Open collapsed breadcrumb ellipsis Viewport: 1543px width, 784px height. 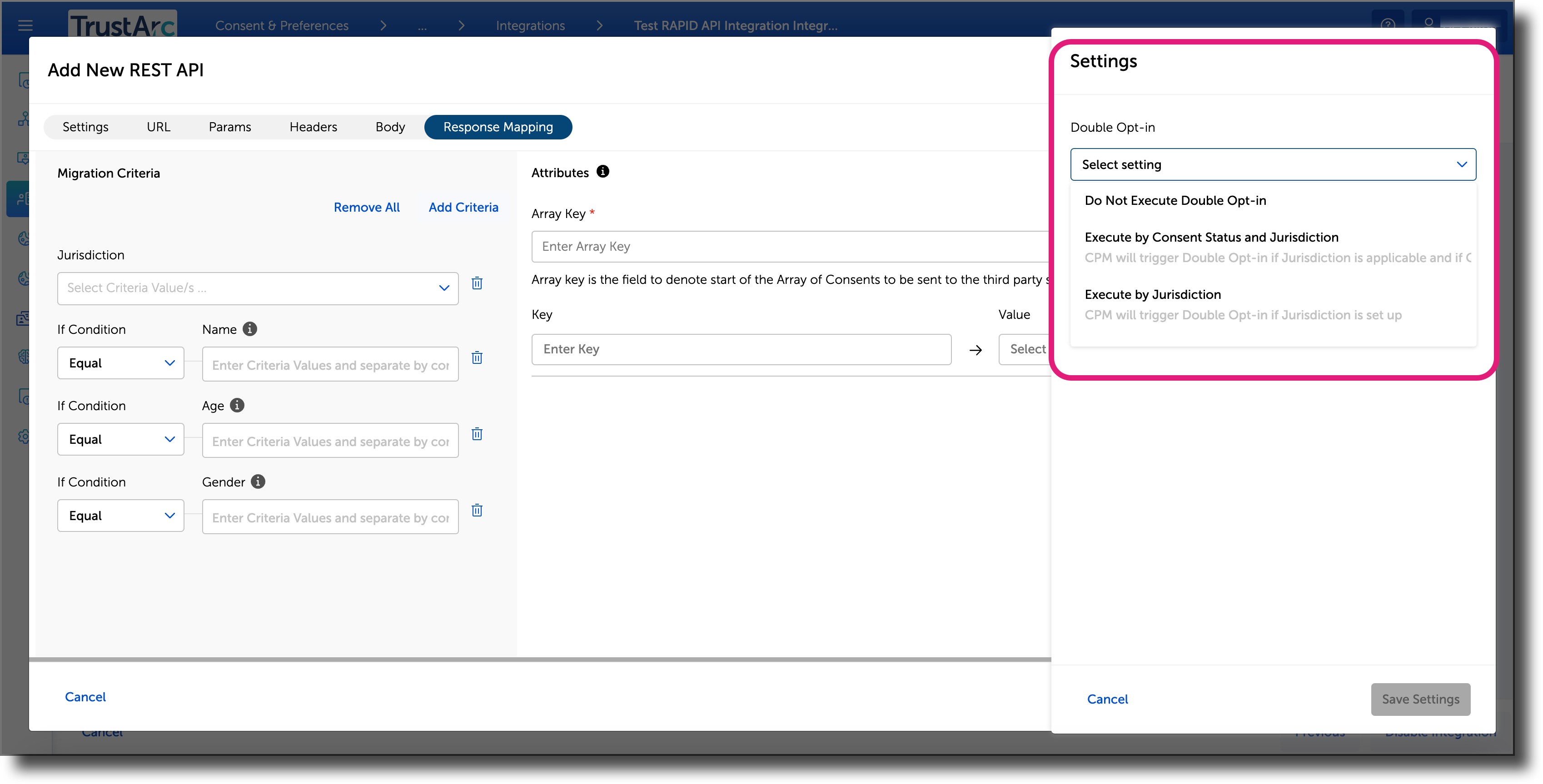pyautogui.click(x=422, y=26)
